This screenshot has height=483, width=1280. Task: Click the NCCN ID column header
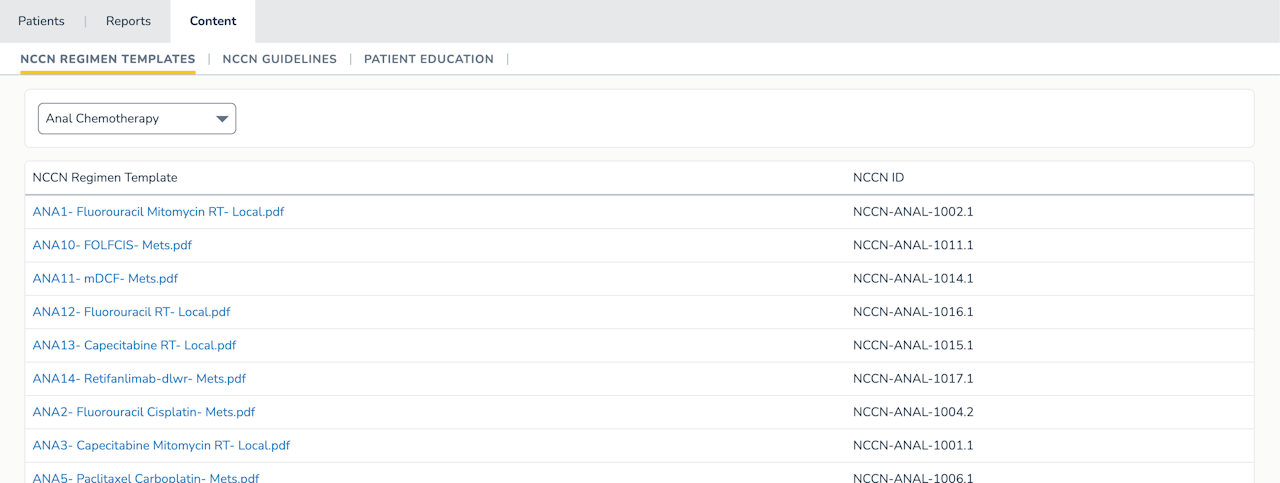click(x=878, y=178)
